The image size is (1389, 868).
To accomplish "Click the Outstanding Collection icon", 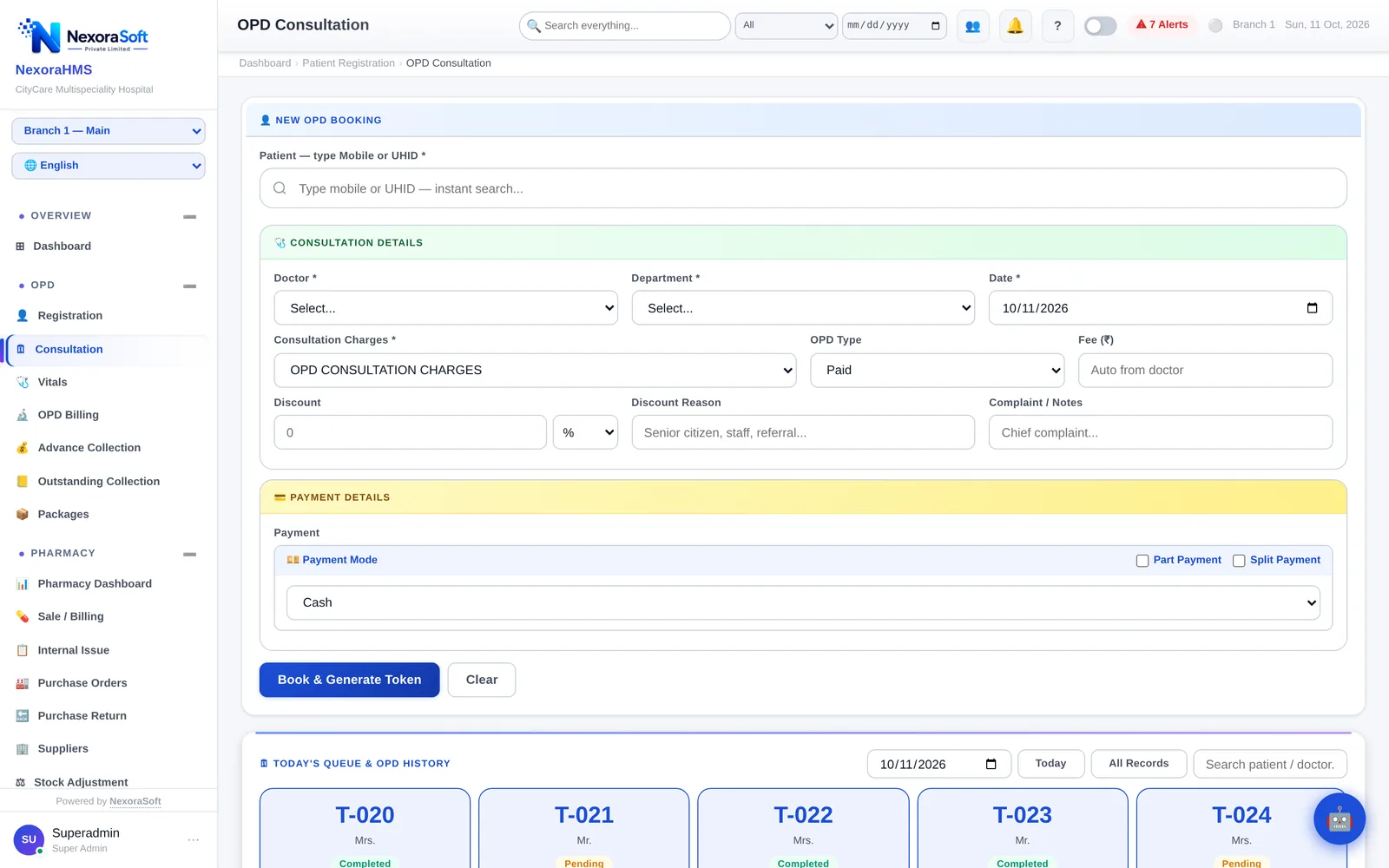I will [23, 481].
